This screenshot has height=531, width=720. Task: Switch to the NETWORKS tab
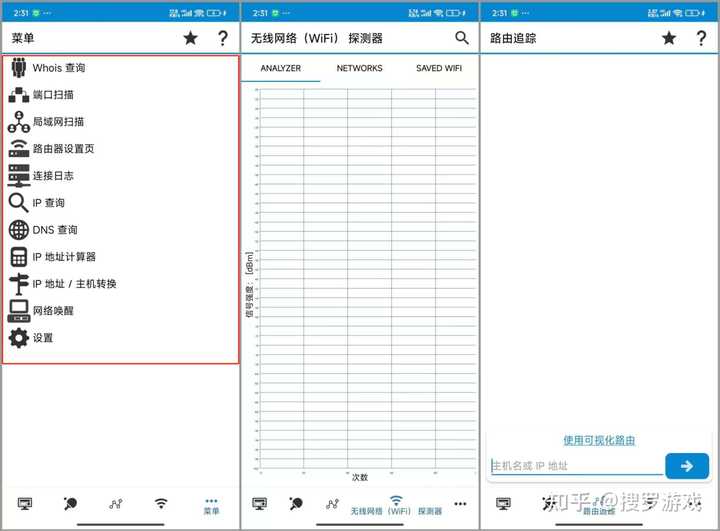click(x=359, y=68)
